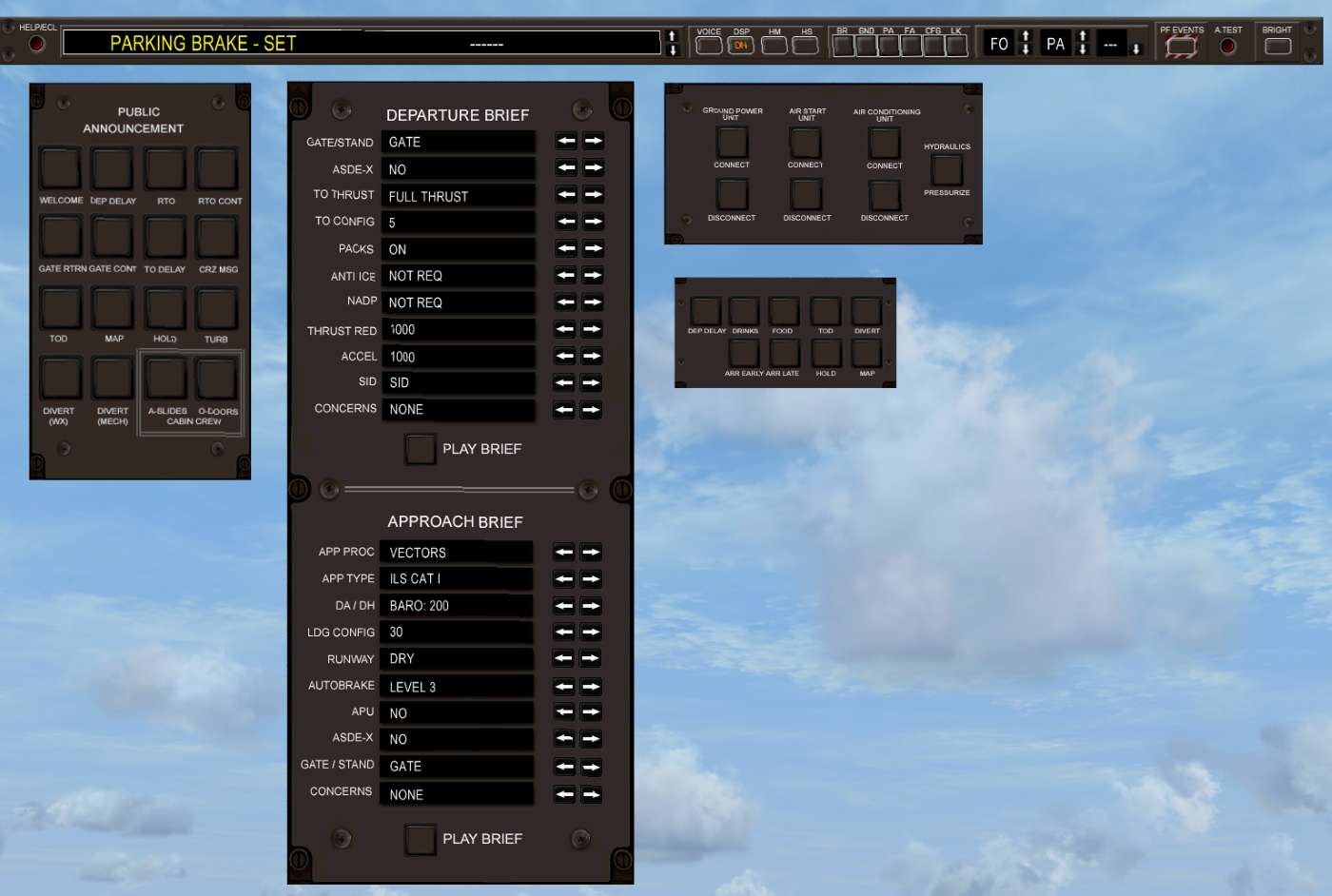Connect the Ground Power Unit

[x=732, y=144]
